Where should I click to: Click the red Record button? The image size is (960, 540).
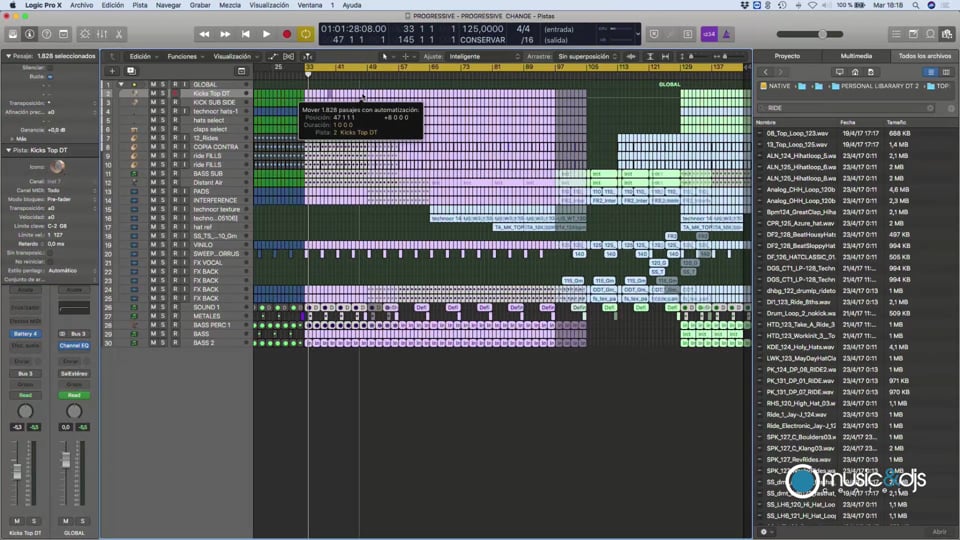[287, 34]
